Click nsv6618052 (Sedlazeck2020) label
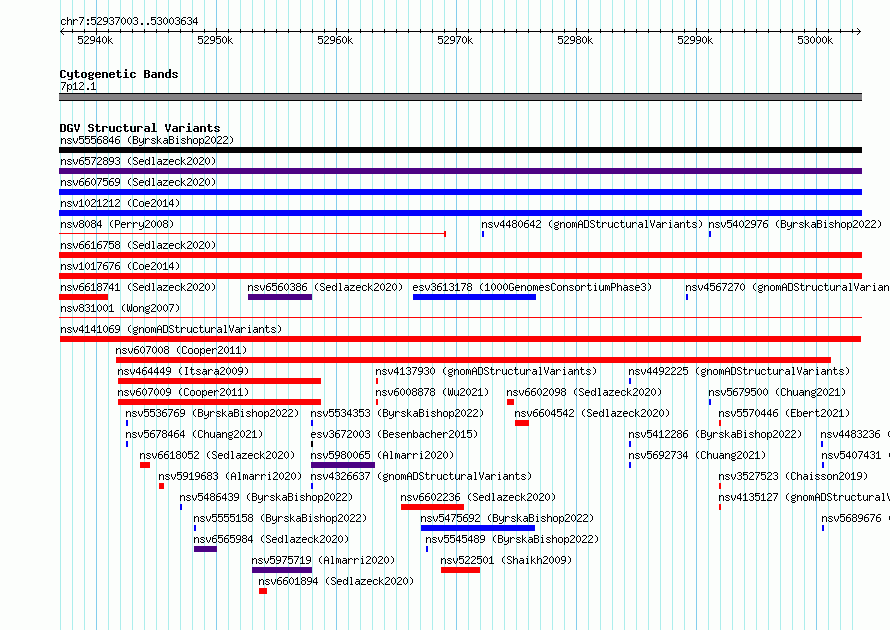The image size is (890, 630). click(x=217, y=455)
